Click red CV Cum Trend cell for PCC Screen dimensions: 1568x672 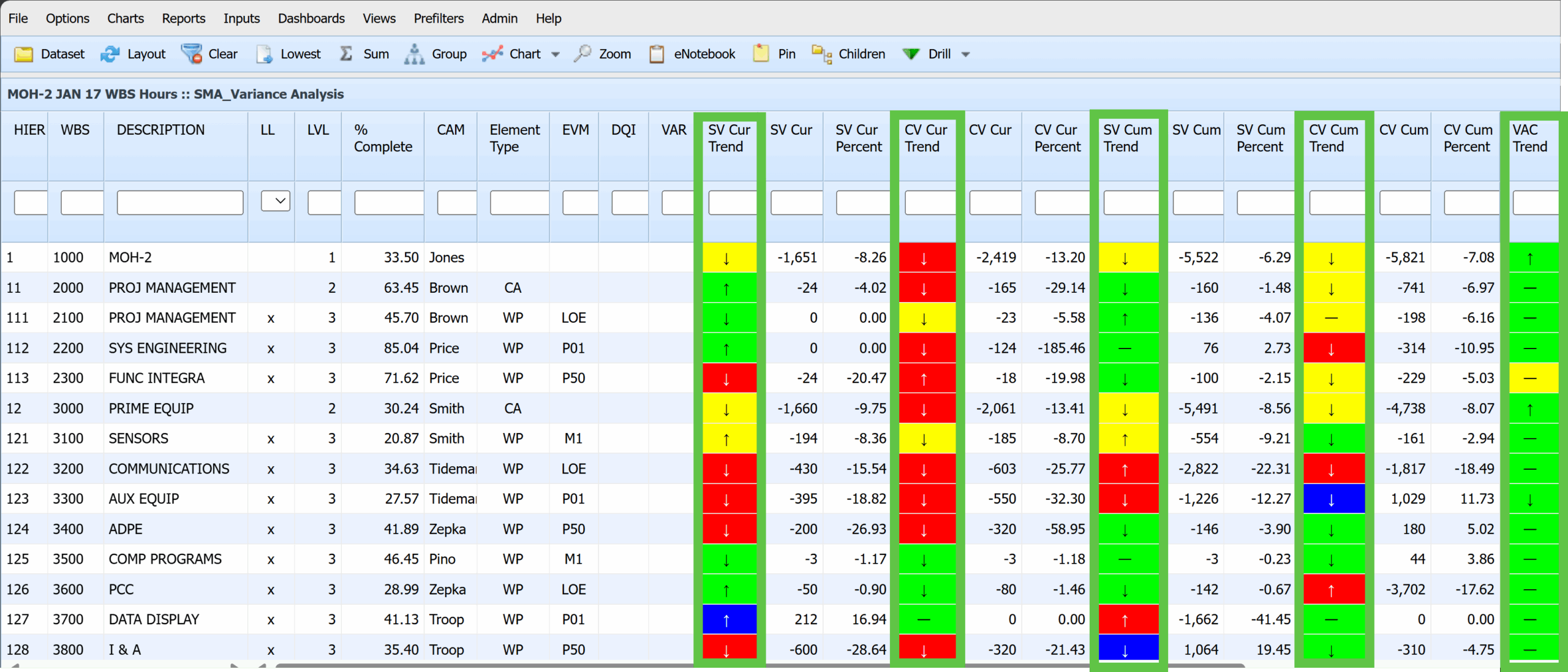click(x=1334, y=589)
